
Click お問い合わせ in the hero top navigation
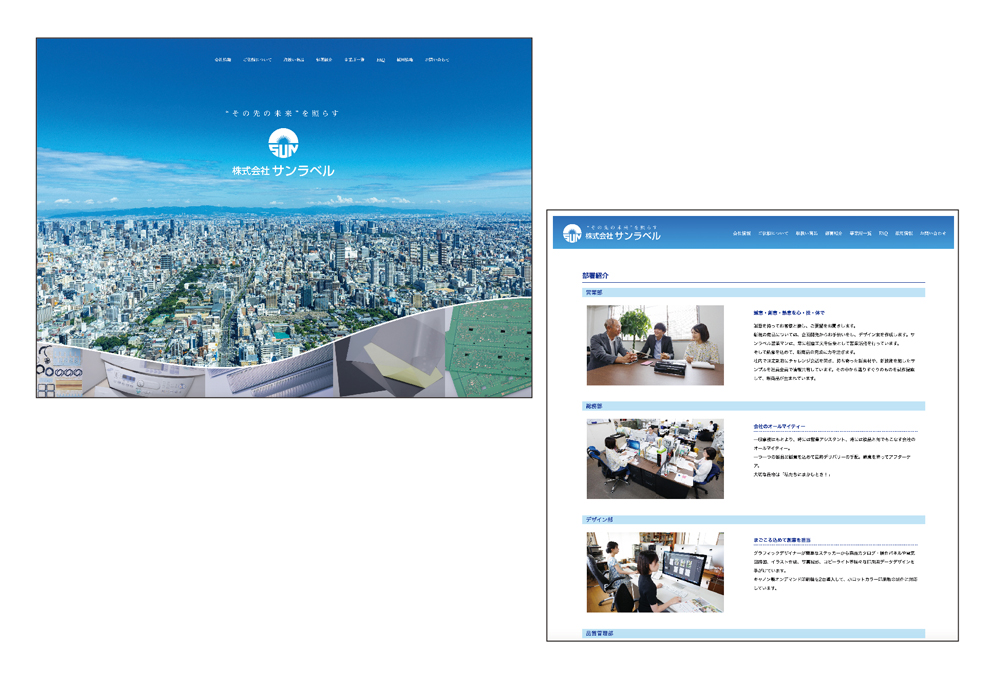click(437, 60)
